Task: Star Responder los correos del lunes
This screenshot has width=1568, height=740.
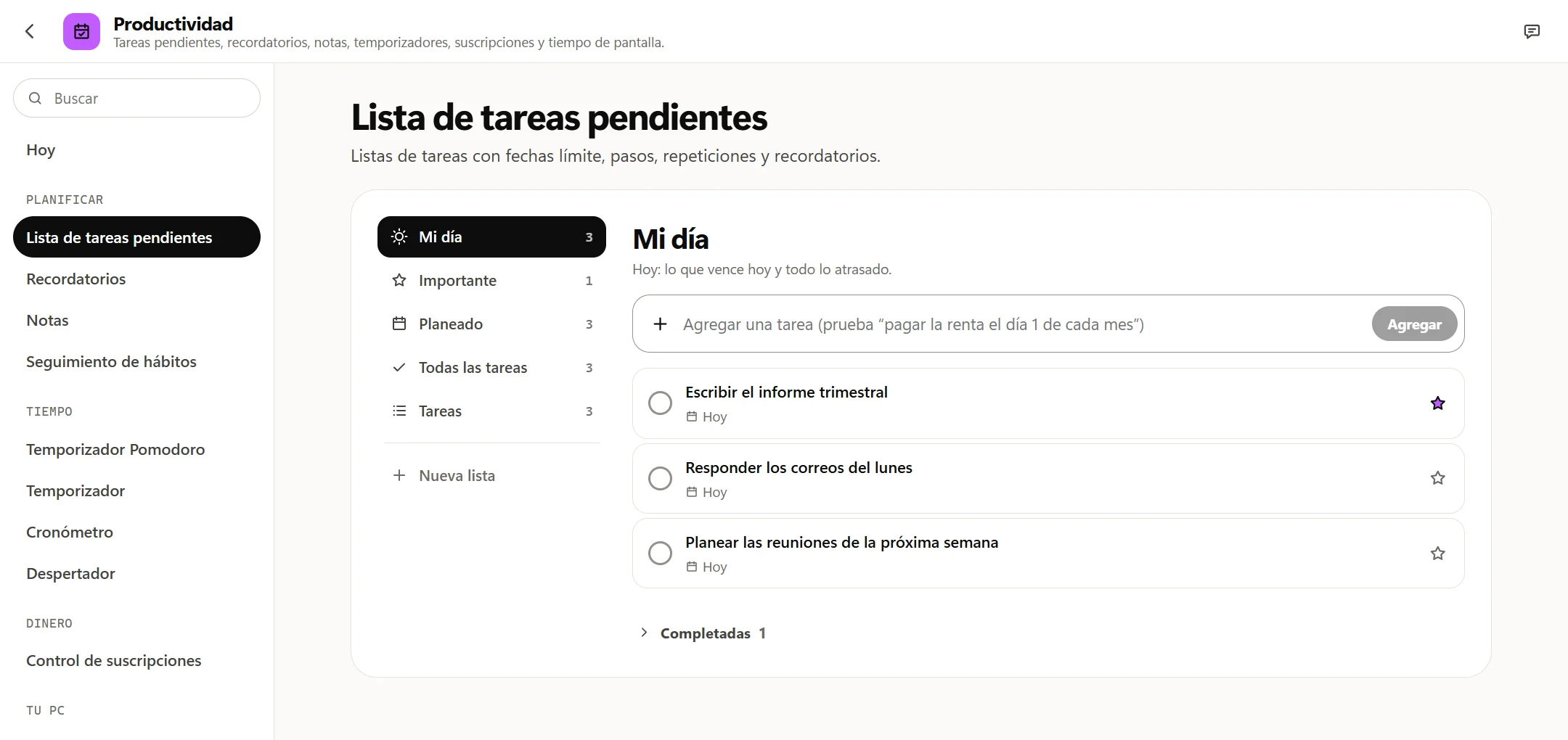Action: tap(1437, 478)
